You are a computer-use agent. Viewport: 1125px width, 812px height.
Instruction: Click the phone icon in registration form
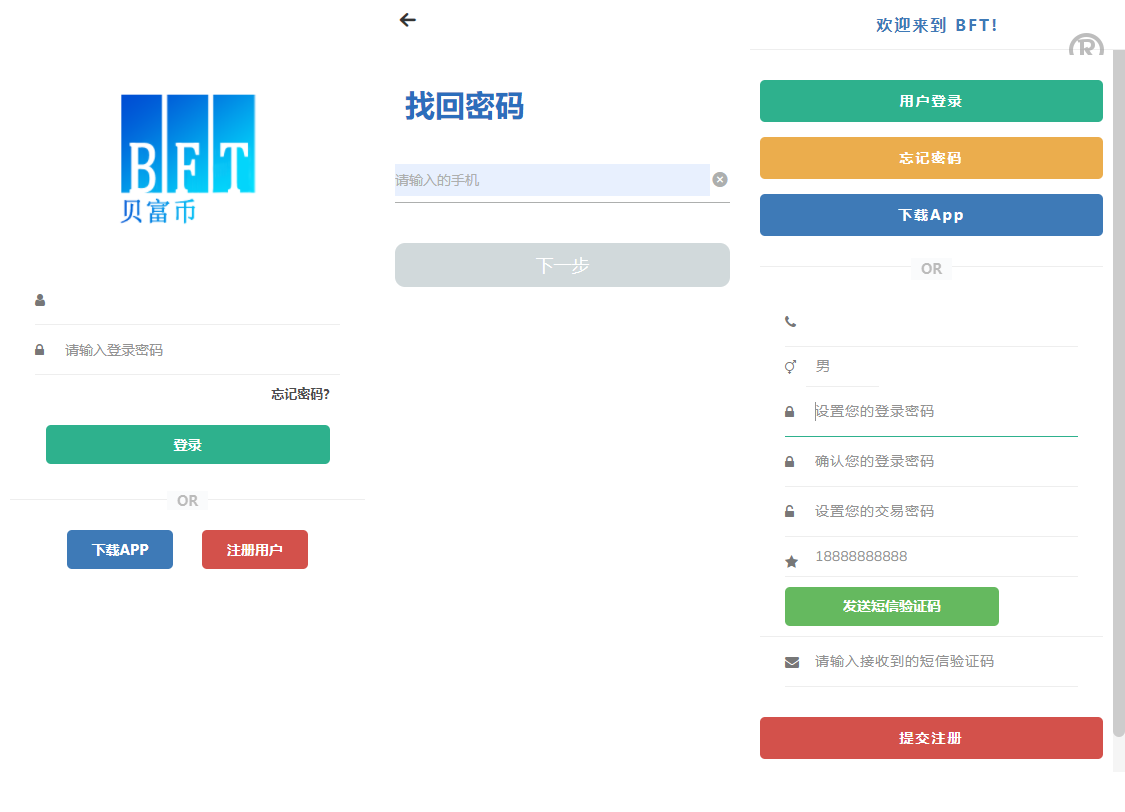tap(791, 322)
